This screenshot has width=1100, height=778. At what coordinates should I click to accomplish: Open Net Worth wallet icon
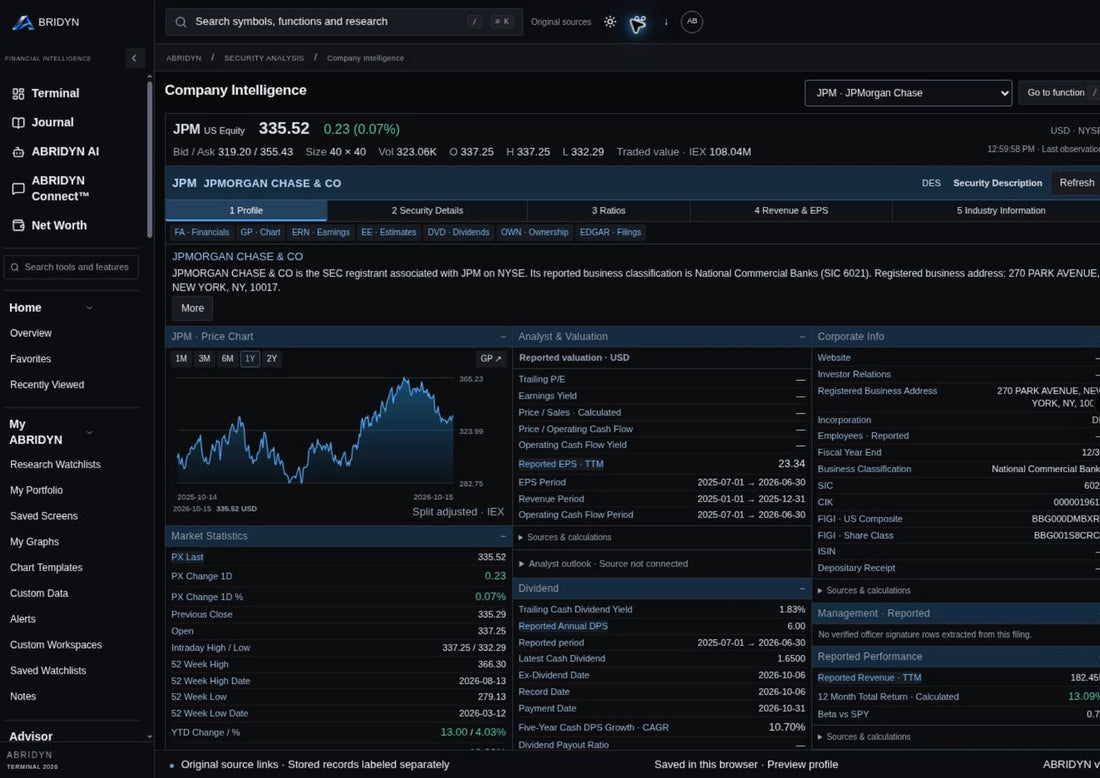[x=18, y=225]
